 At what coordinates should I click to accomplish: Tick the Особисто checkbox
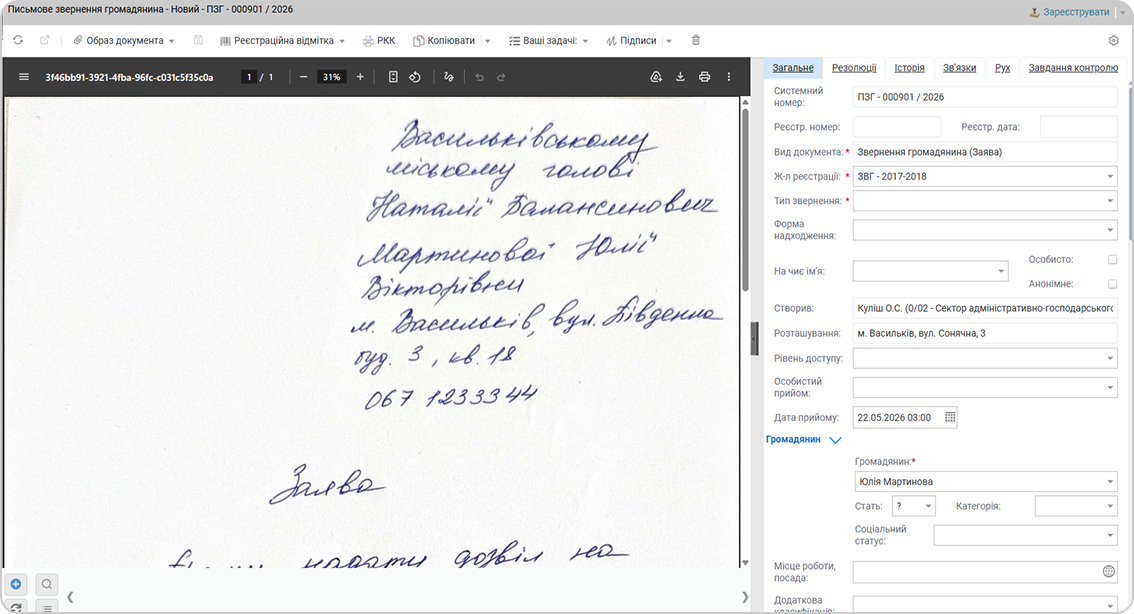point(1112,260)
